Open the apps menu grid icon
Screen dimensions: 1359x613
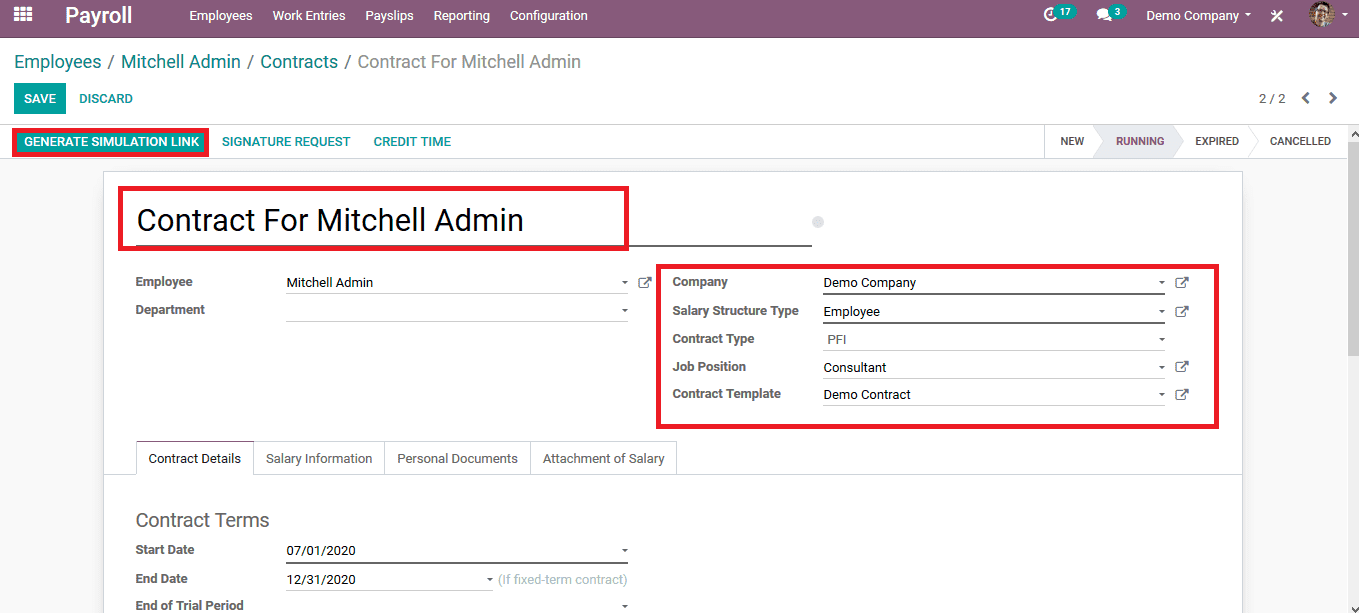point(22,15)
